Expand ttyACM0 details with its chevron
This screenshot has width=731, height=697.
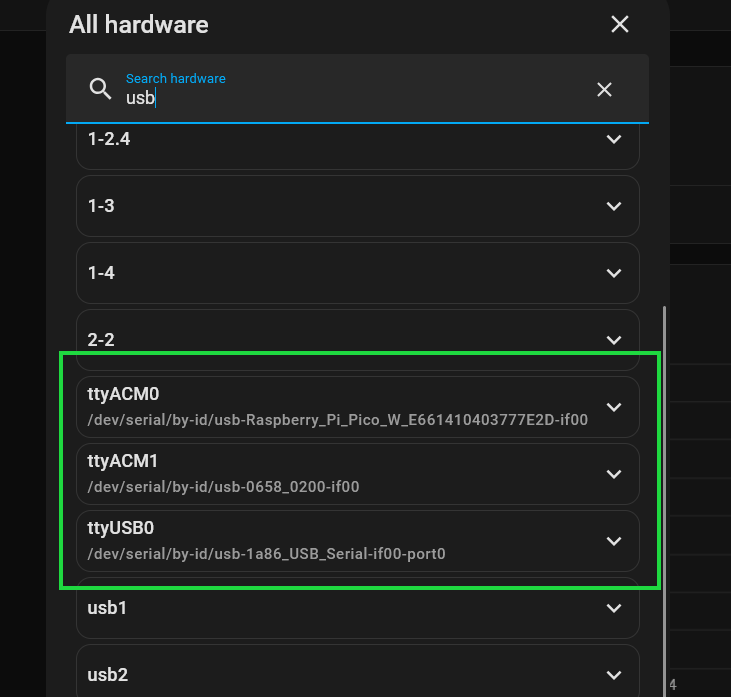(x=614, y=407)
